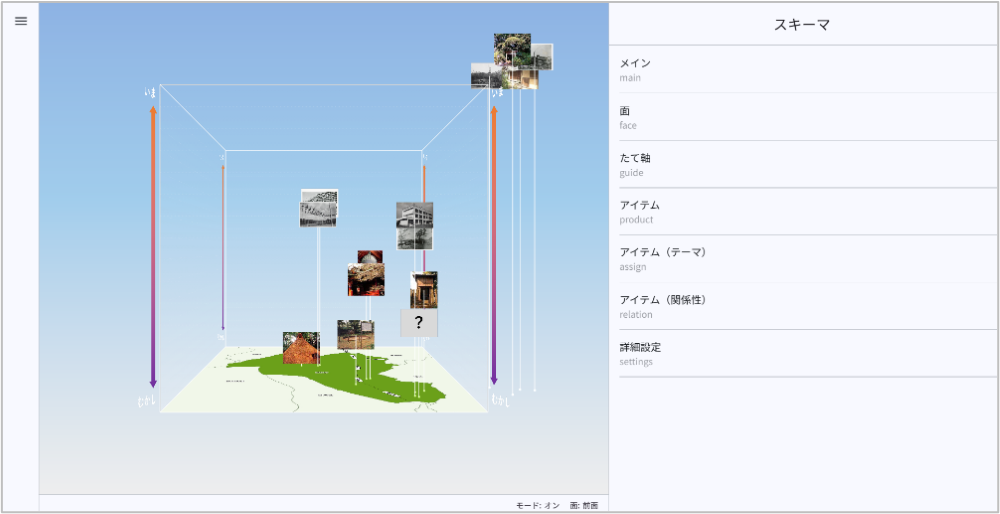
Task: Click the left front orange-purple time arrow
Action: point(153,246)
